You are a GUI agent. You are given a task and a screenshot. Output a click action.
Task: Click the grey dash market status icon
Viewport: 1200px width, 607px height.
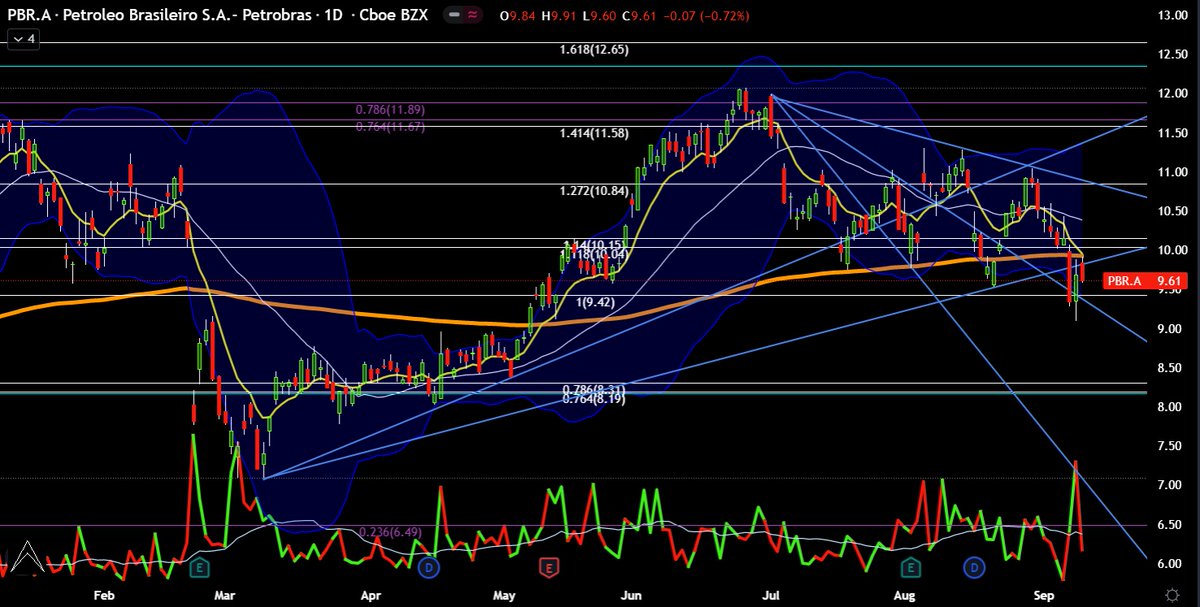(x=456, y=16)
